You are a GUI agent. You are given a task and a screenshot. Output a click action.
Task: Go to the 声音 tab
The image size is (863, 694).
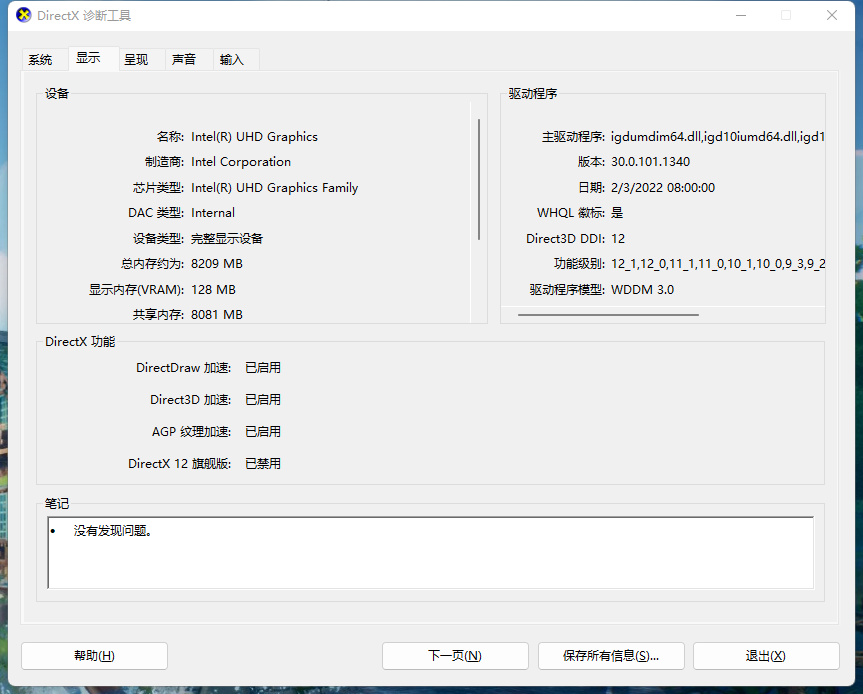coord(184,60)
